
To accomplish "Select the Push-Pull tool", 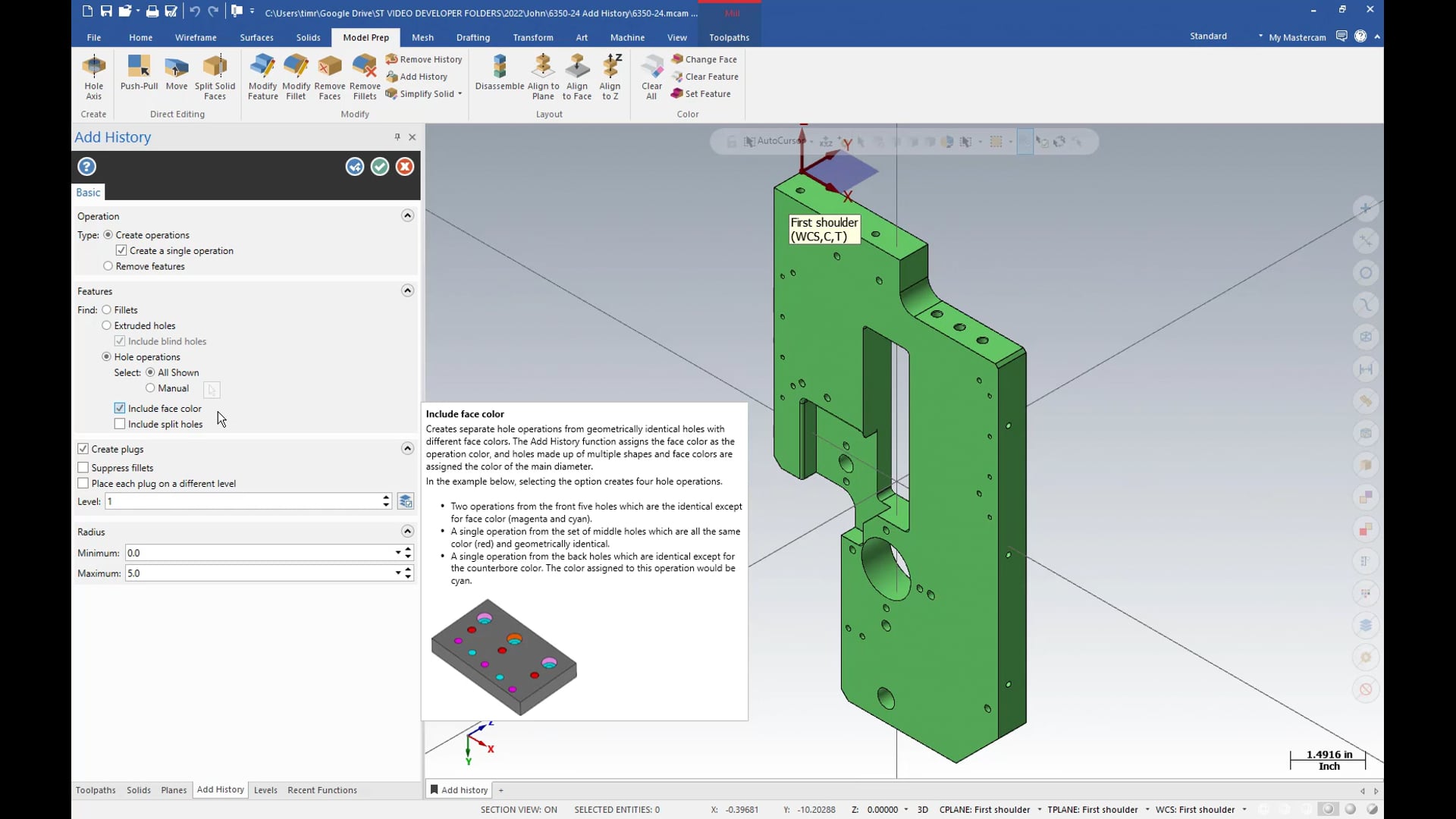I will pyautogui.click(x=139, y=75).
